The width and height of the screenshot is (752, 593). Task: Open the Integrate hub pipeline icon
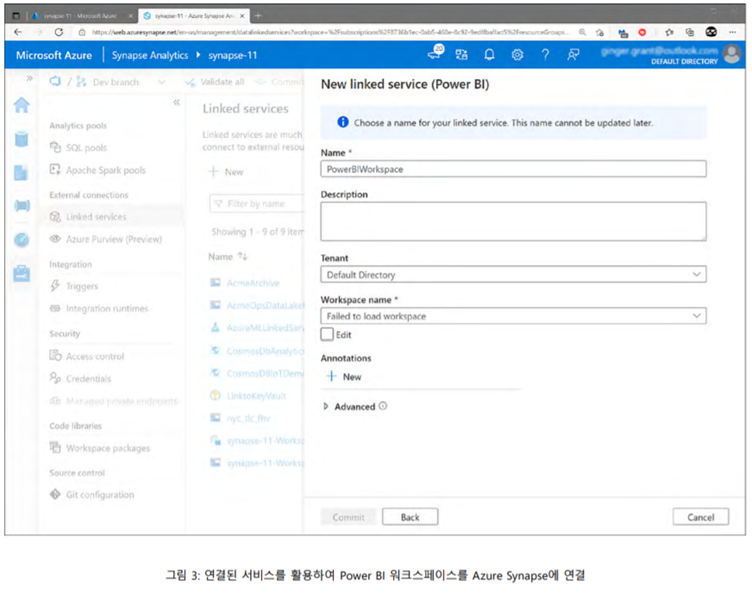coord(22,206)
